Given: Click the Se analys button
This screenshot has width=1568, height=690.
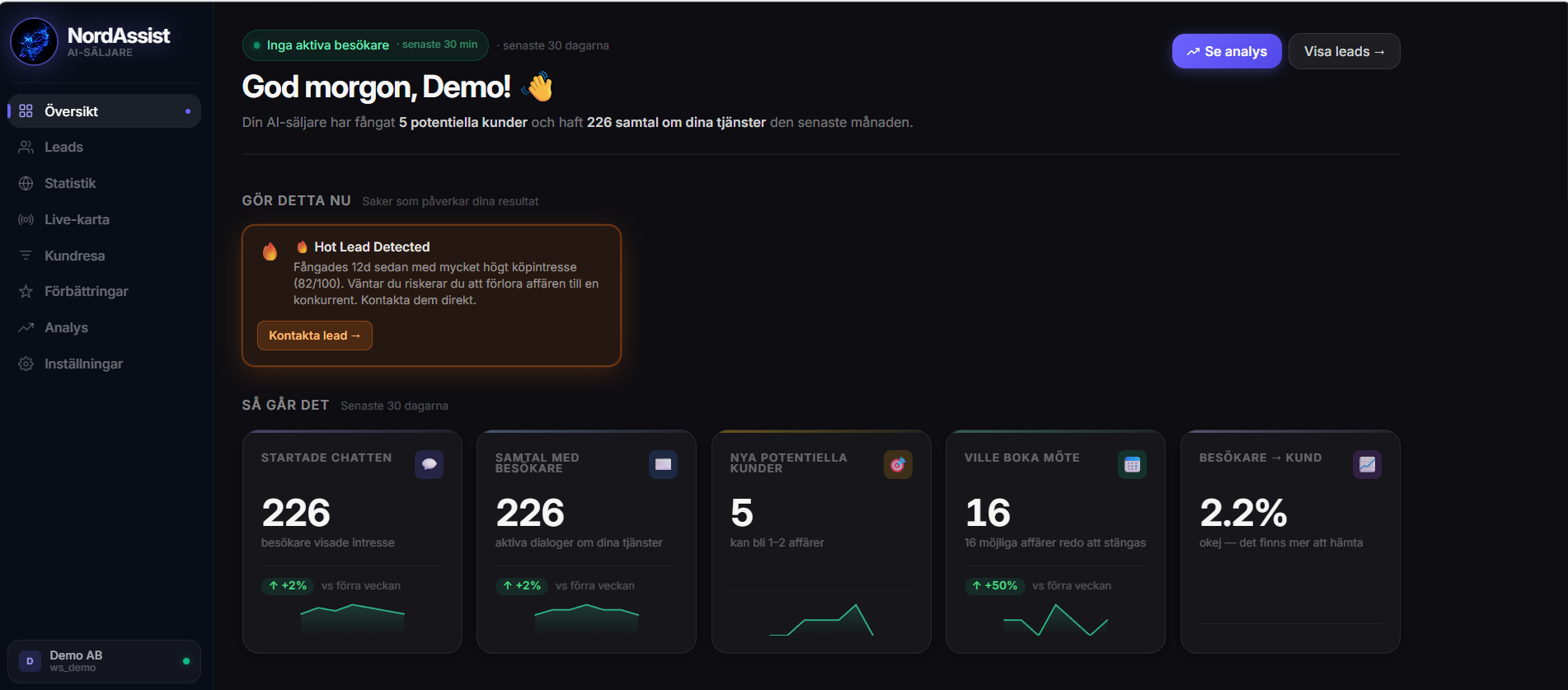Looking at the screenshot, I should (1227, 51).
